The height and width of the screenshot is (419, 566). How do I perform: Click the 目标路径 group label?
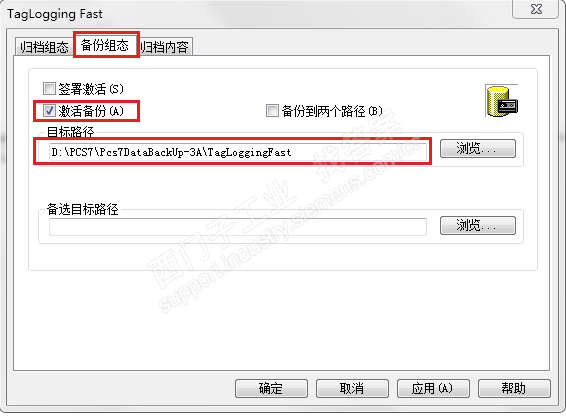[x=71, y=132]
